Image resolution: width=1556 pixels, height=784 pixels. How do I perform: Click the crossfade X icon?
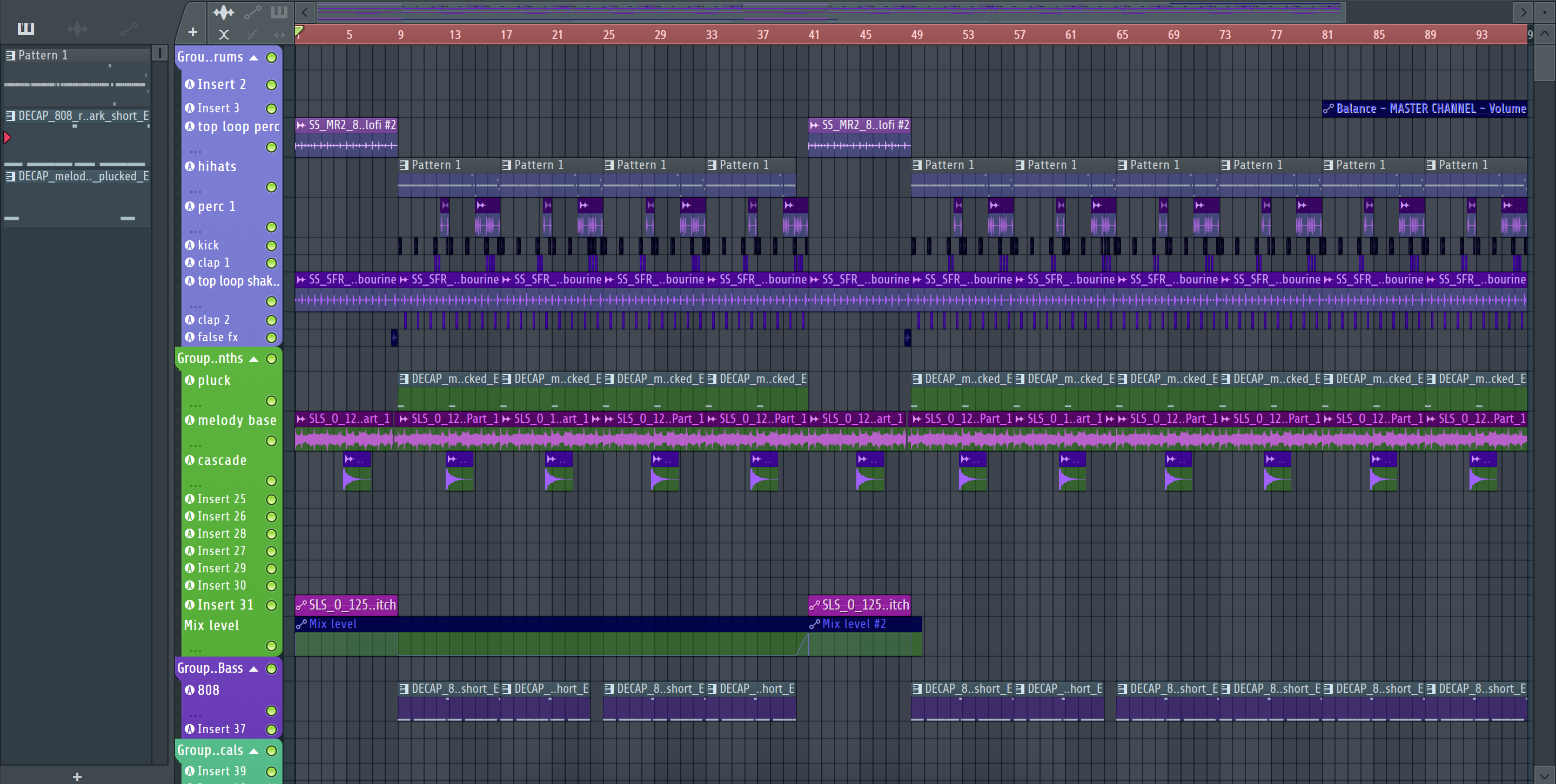click(224, 35)
